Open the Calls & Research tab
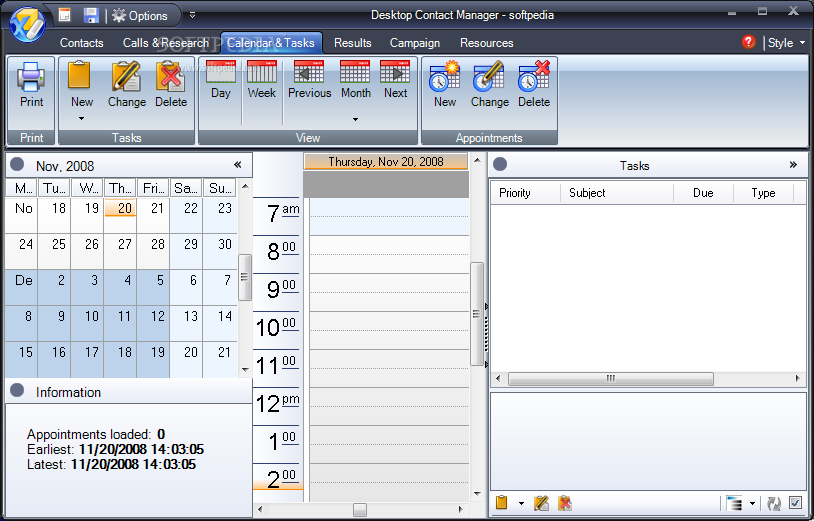Screen dimensions: 814x521 click(x=166, y=43)
